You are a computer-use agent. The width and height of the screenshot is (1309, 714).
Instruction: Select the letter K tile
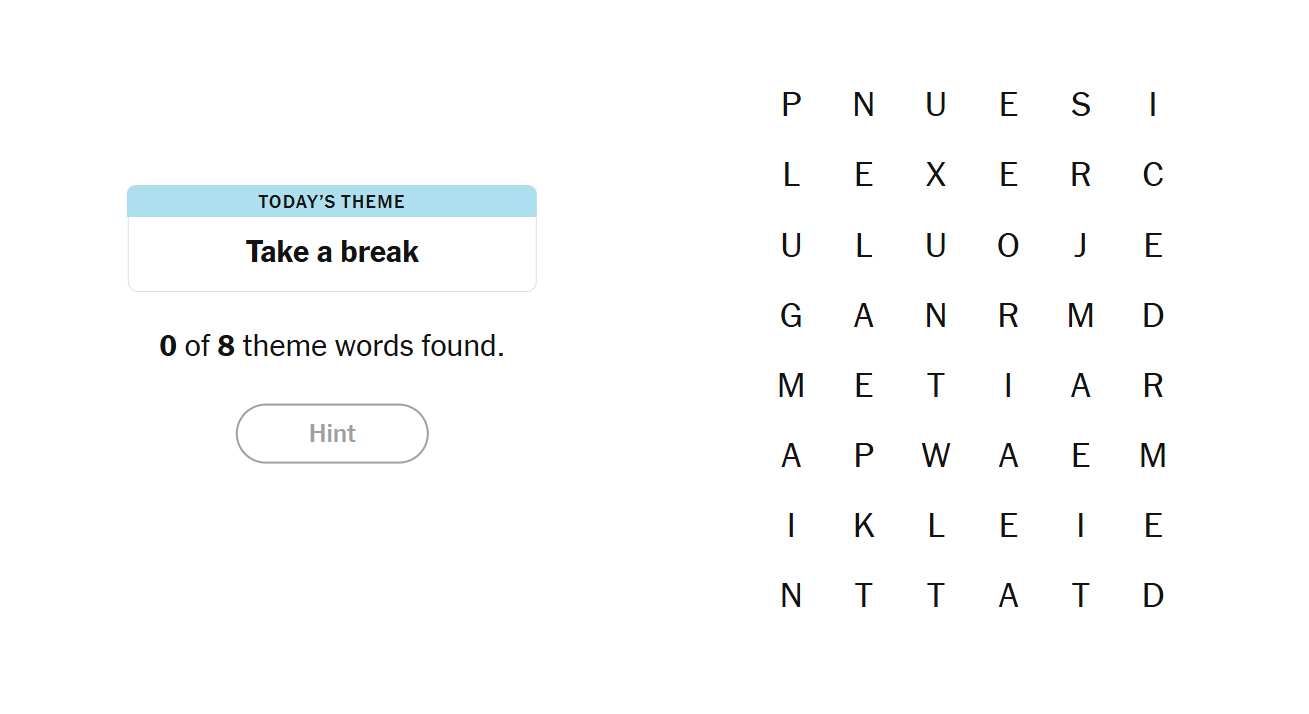pos(864,526)
